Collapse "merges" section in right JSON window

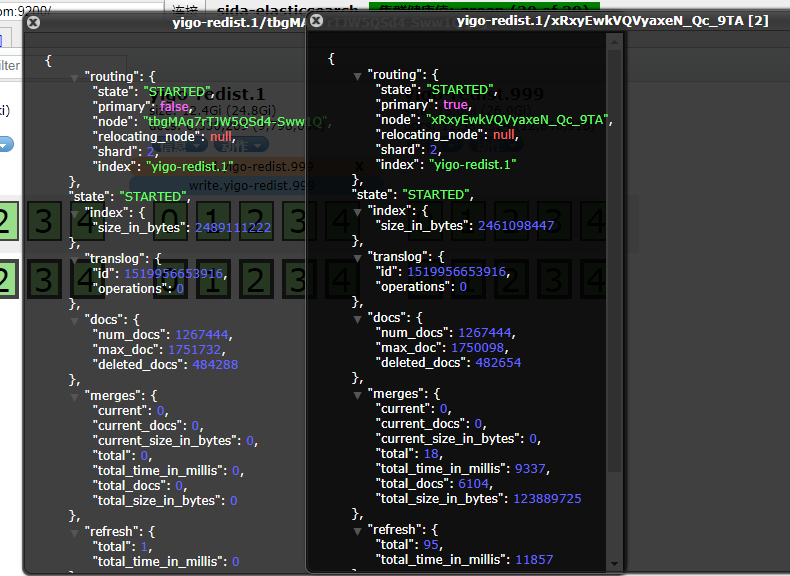(358, 395)
